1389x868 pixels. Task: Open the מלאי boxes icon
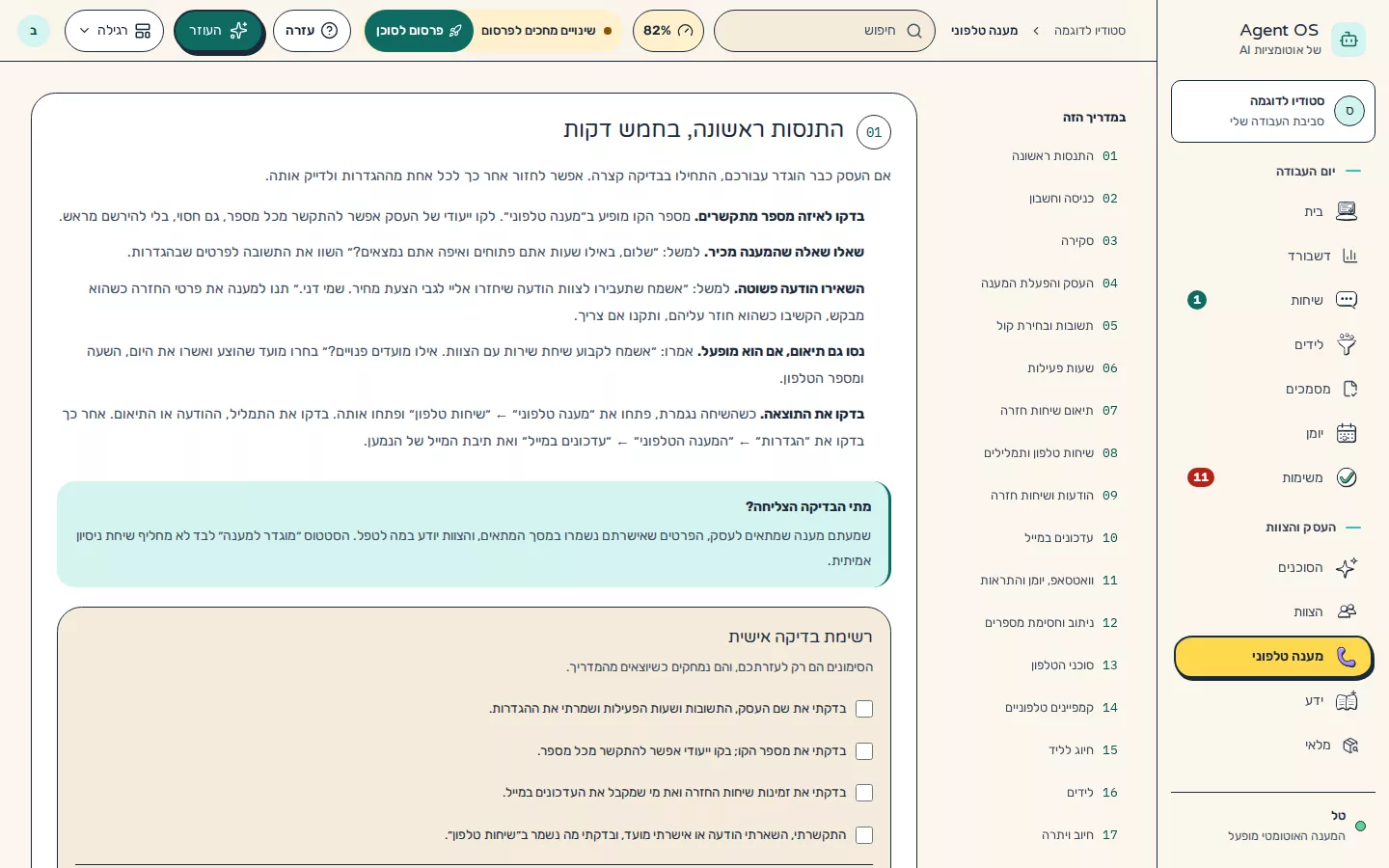[x=1349, y=745]
